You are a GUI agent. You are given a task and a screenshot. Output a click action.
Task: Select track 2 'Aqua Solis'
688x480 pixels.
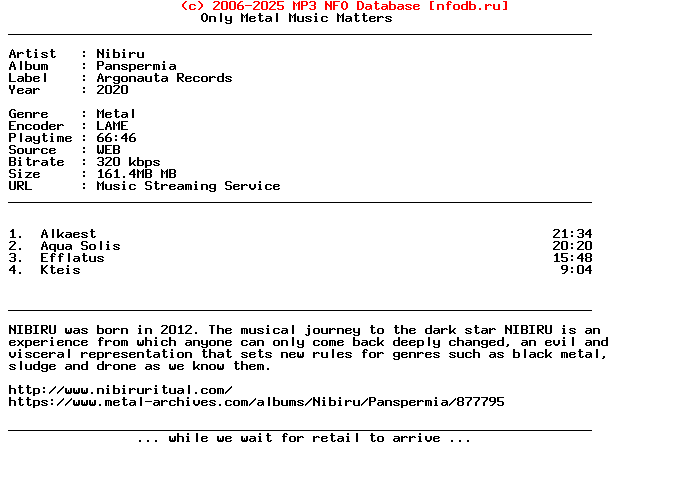click(x=80, y=246)
